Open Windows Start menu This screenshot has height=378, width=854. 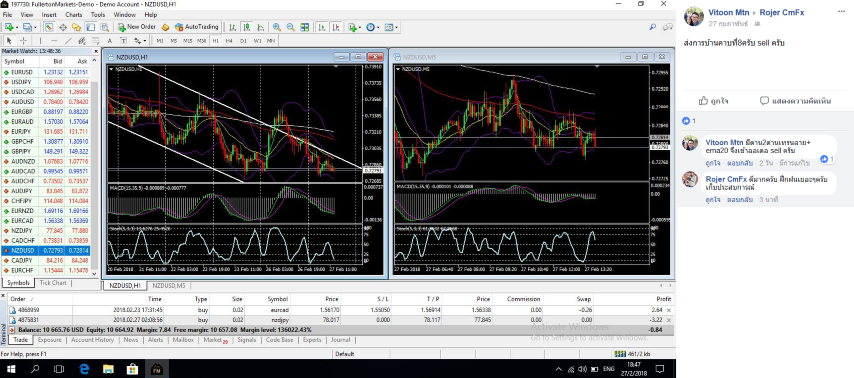click(11, 369)
